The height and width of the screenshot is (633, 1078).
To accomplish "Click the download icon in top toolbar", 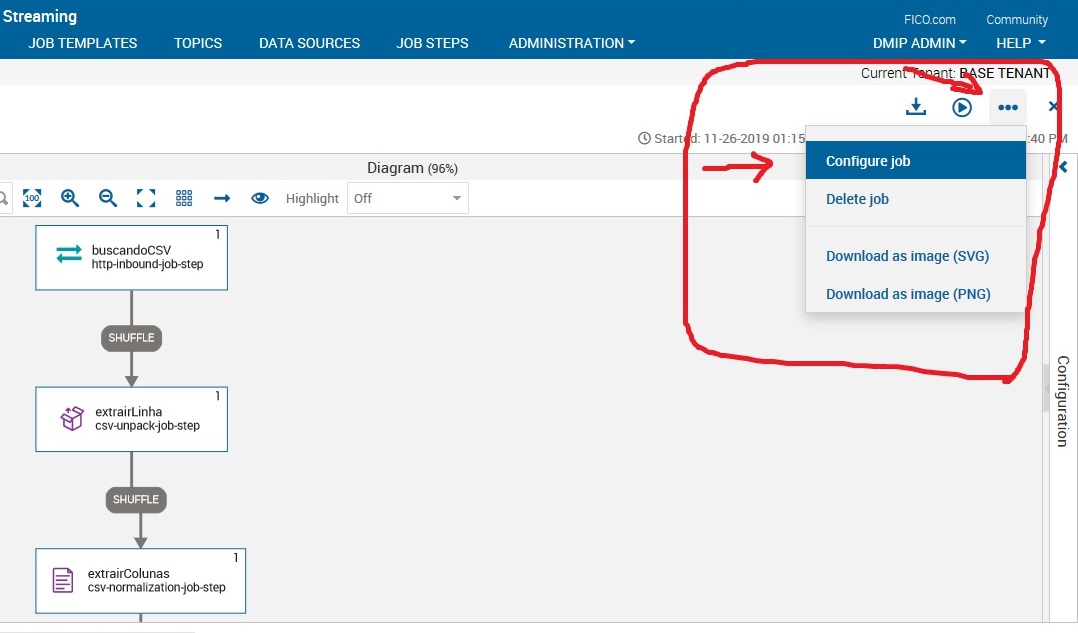I will 916,107.
